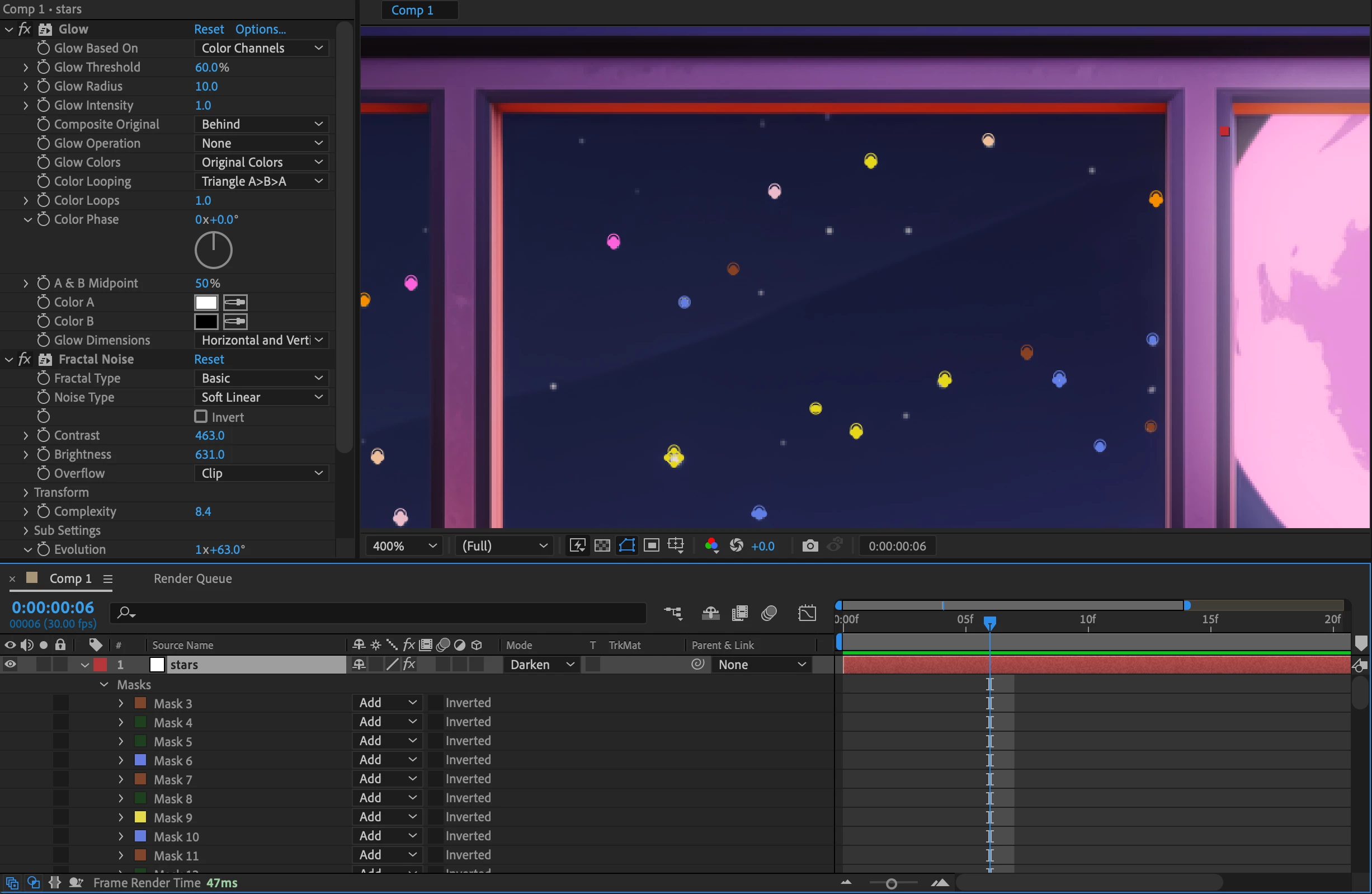Toggle mask and shape path visibility
Viewport: 1372px width, 894px height.
coord(626,545)
